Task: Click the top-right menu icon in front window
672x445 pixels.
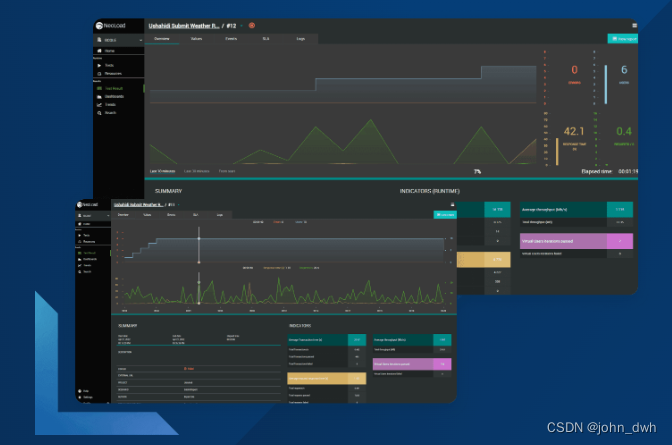Action: point(452,204)
